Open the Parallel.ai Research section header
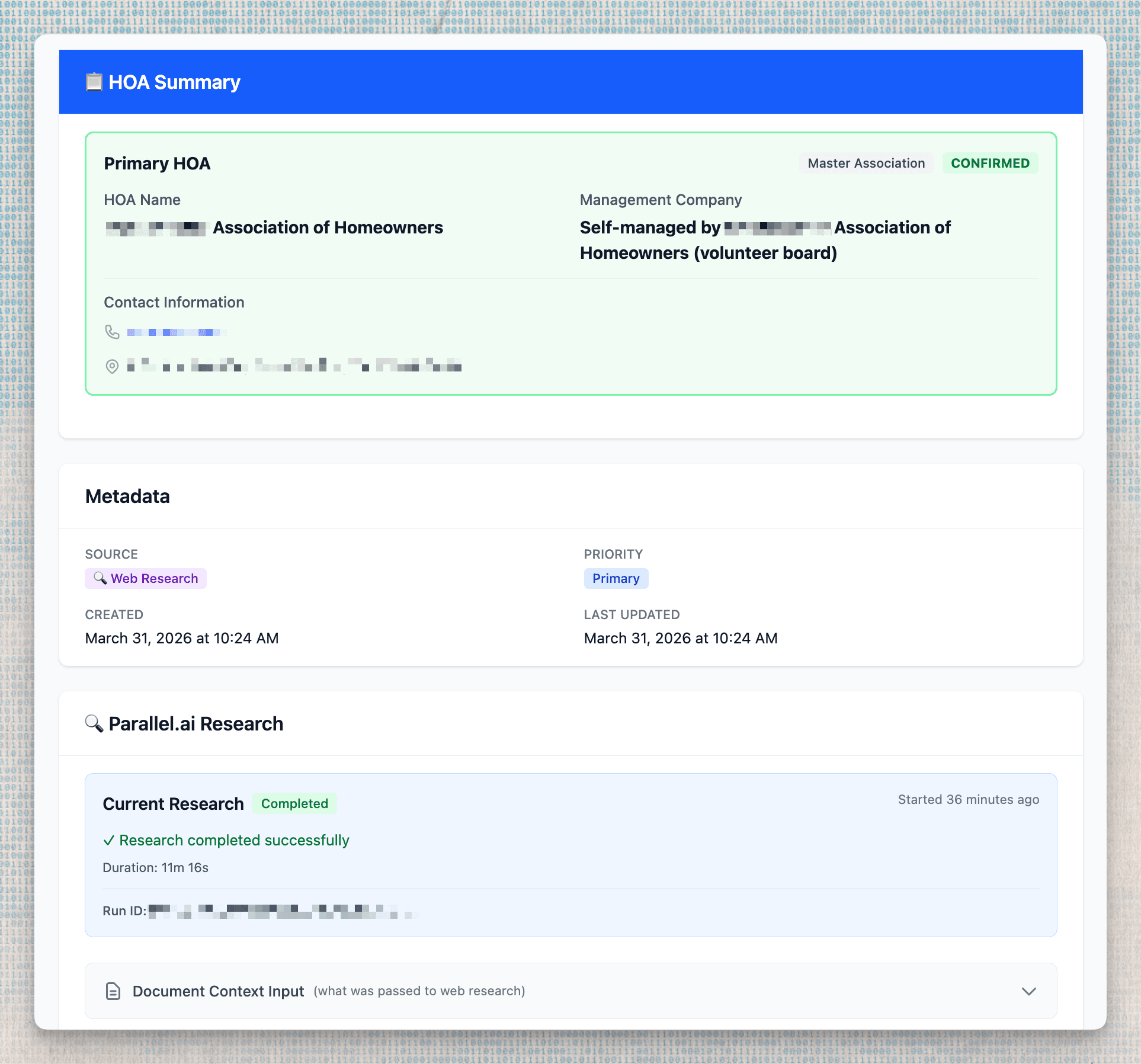Image resolution: width=1141 pixels, height=1064 pixels. tap(195, 723)
